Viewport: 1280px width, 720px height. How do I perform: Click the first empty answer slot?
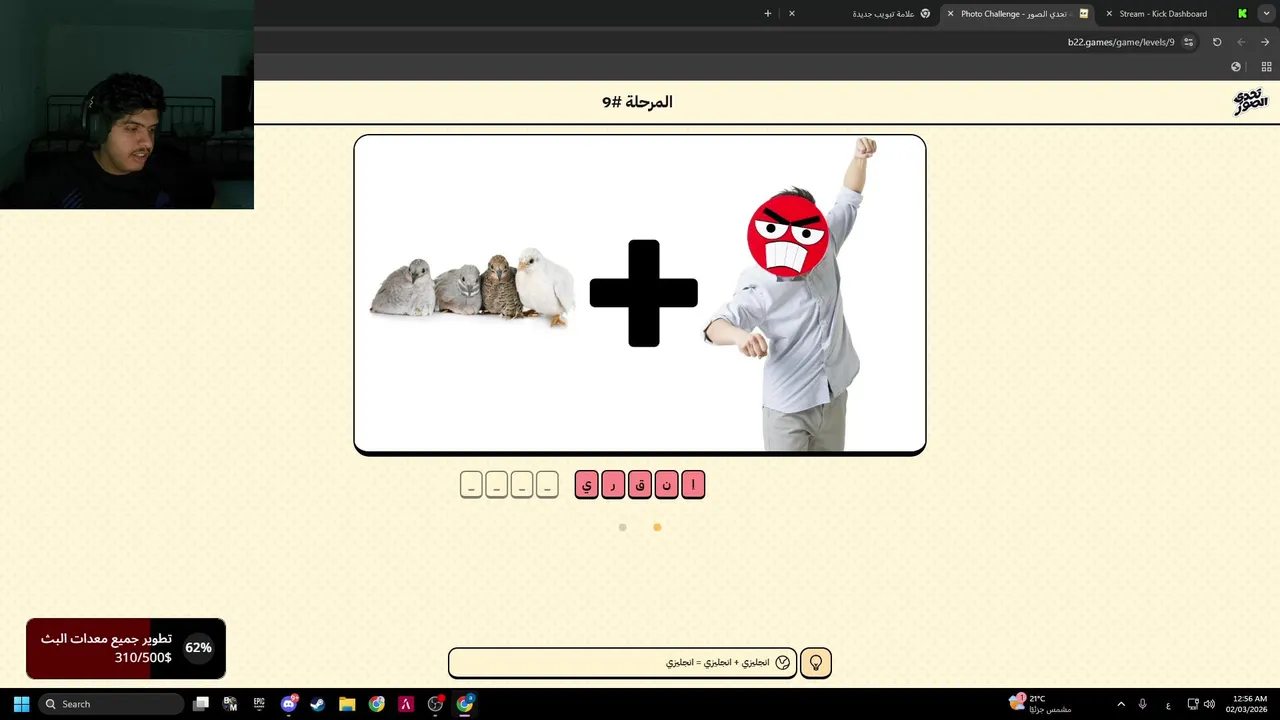(546, 485)
